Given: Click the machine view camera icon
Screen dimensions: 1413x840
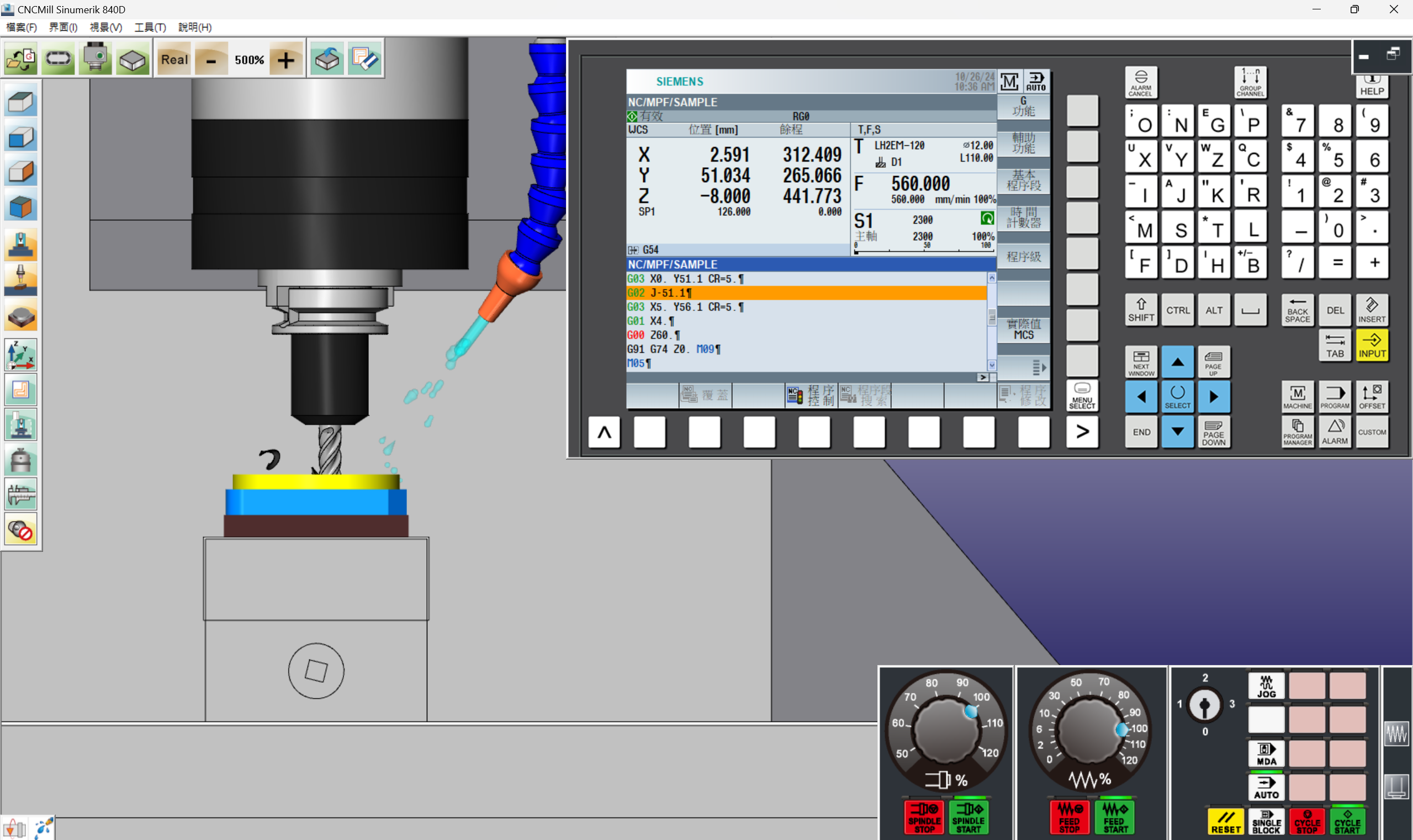Looking at the screenshot, I should click(x=94, y=59).
